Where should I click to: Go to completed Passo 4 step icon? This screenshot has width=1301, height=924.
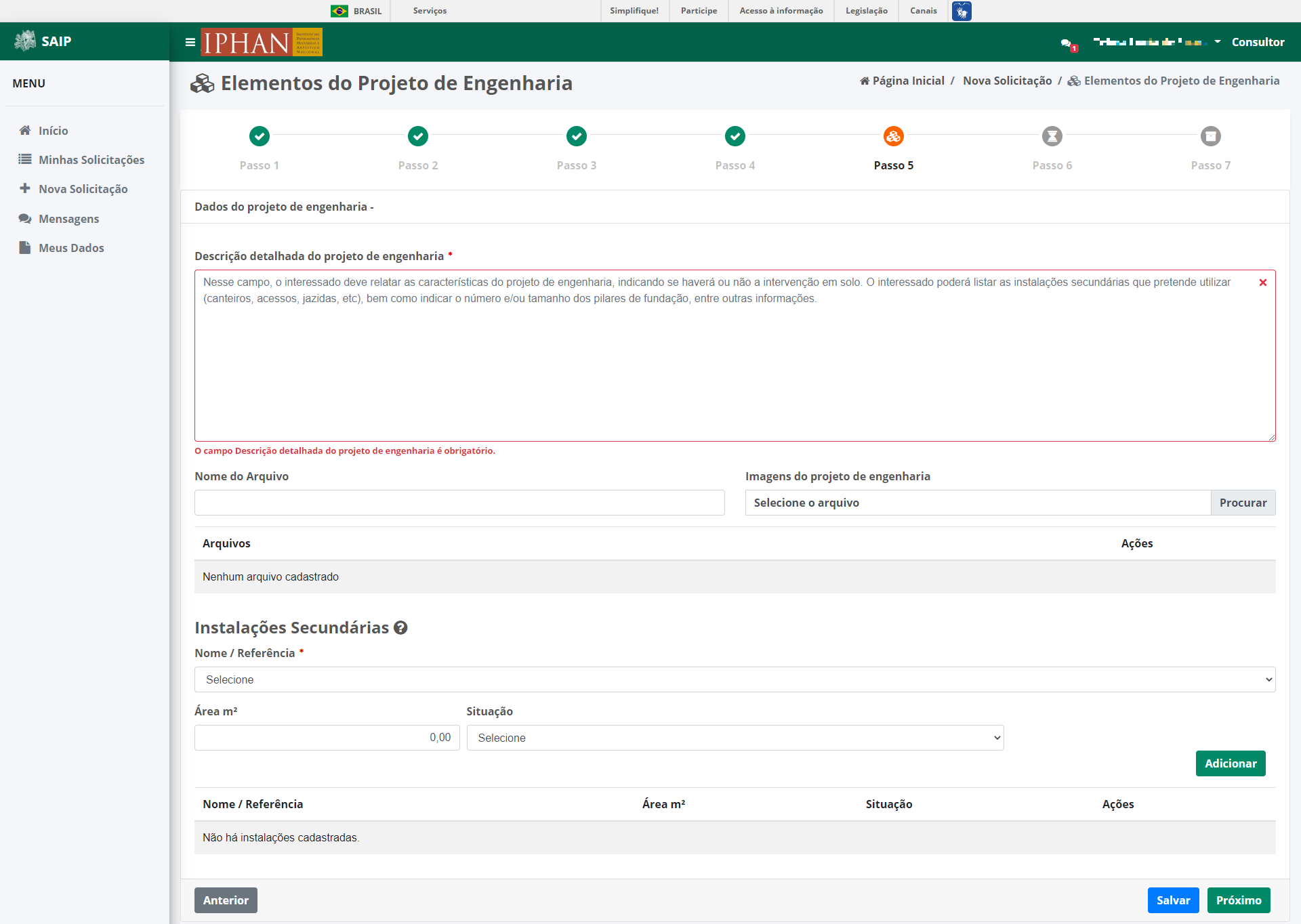735,136
